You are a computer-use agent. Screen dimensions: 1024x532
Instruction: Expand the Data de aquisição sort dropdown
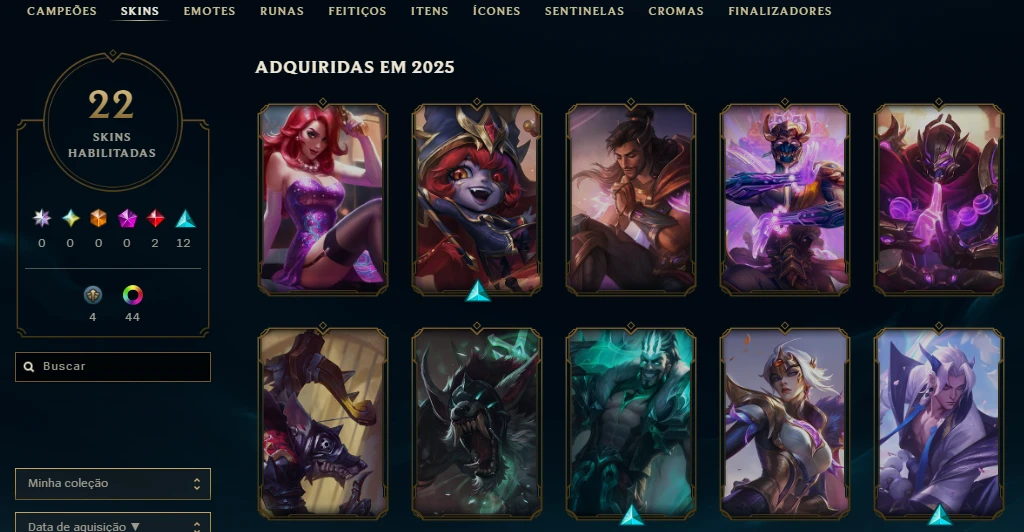click(x=113, y=523)
